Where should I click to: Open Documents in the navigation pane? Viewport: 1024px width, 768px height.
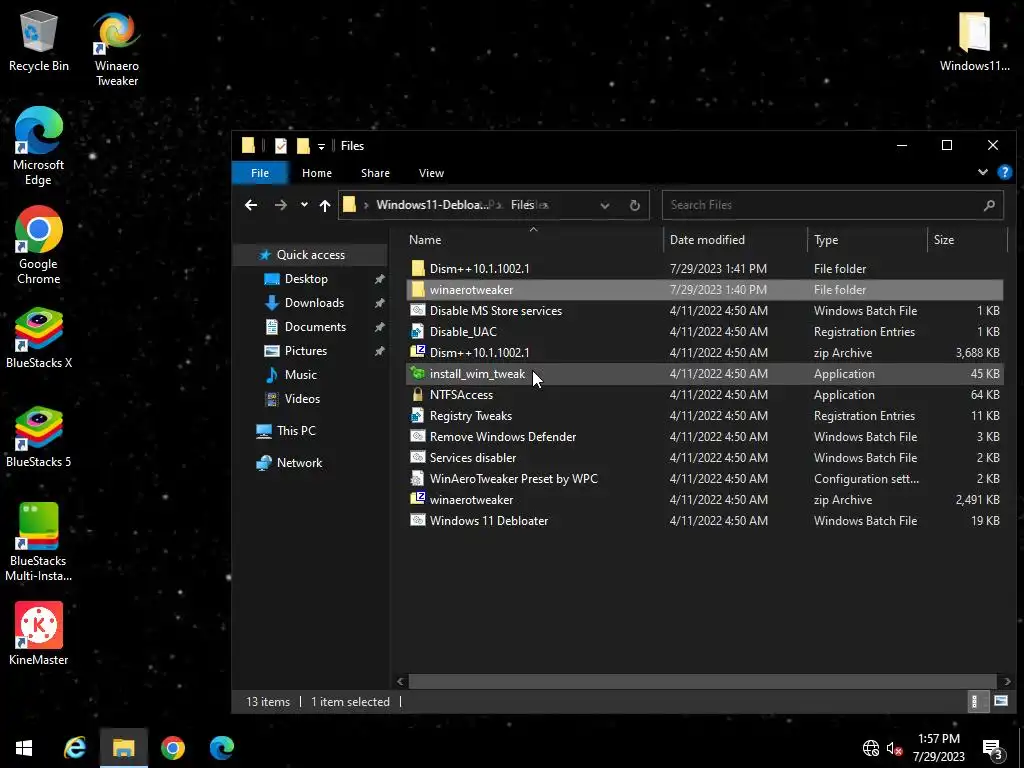pos(315,327)
